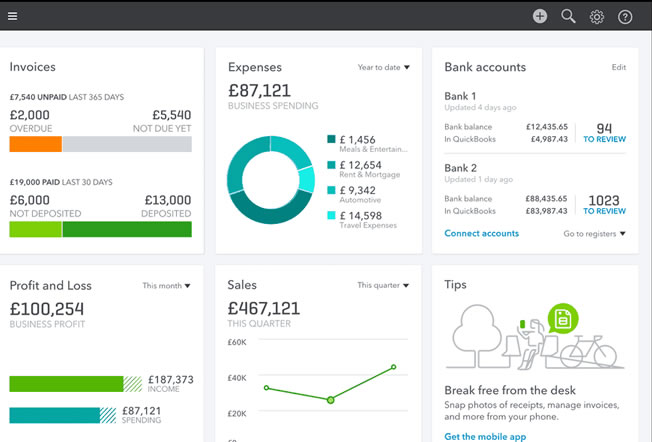The width and height of the screenshot is (652, 442).
Task: Open search with the magnifier icon
Action: click(568, 16)
